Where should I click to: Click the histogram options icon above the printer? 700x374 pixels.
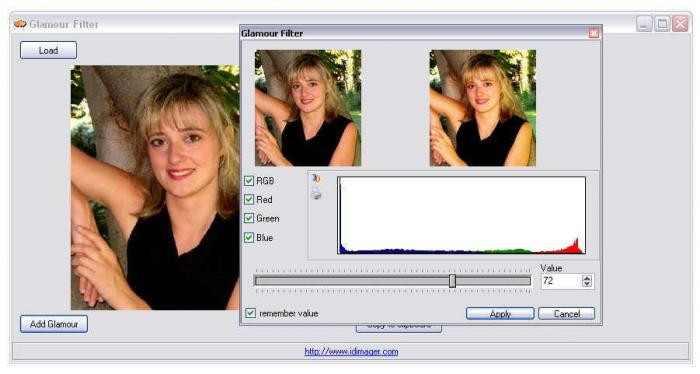pyautogui.click(x=316, y=179)
